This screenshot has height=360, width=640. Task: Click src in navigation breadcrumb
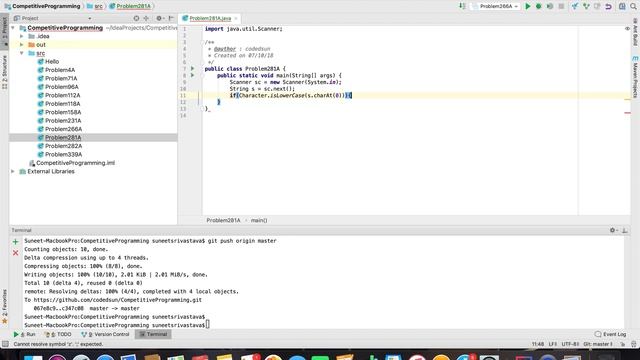pyautogui.click(x=95, y=6)
